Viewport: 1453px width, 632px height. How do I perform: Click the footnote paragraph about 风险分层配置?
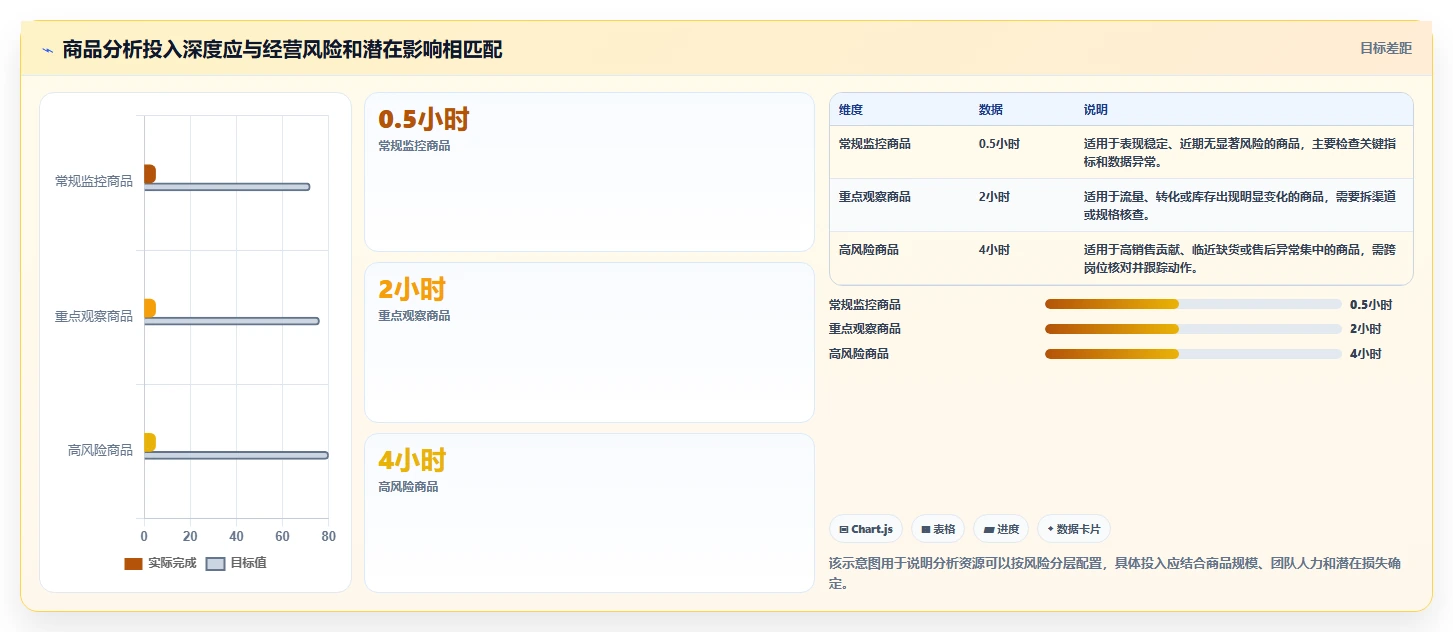click(1115, 573)
